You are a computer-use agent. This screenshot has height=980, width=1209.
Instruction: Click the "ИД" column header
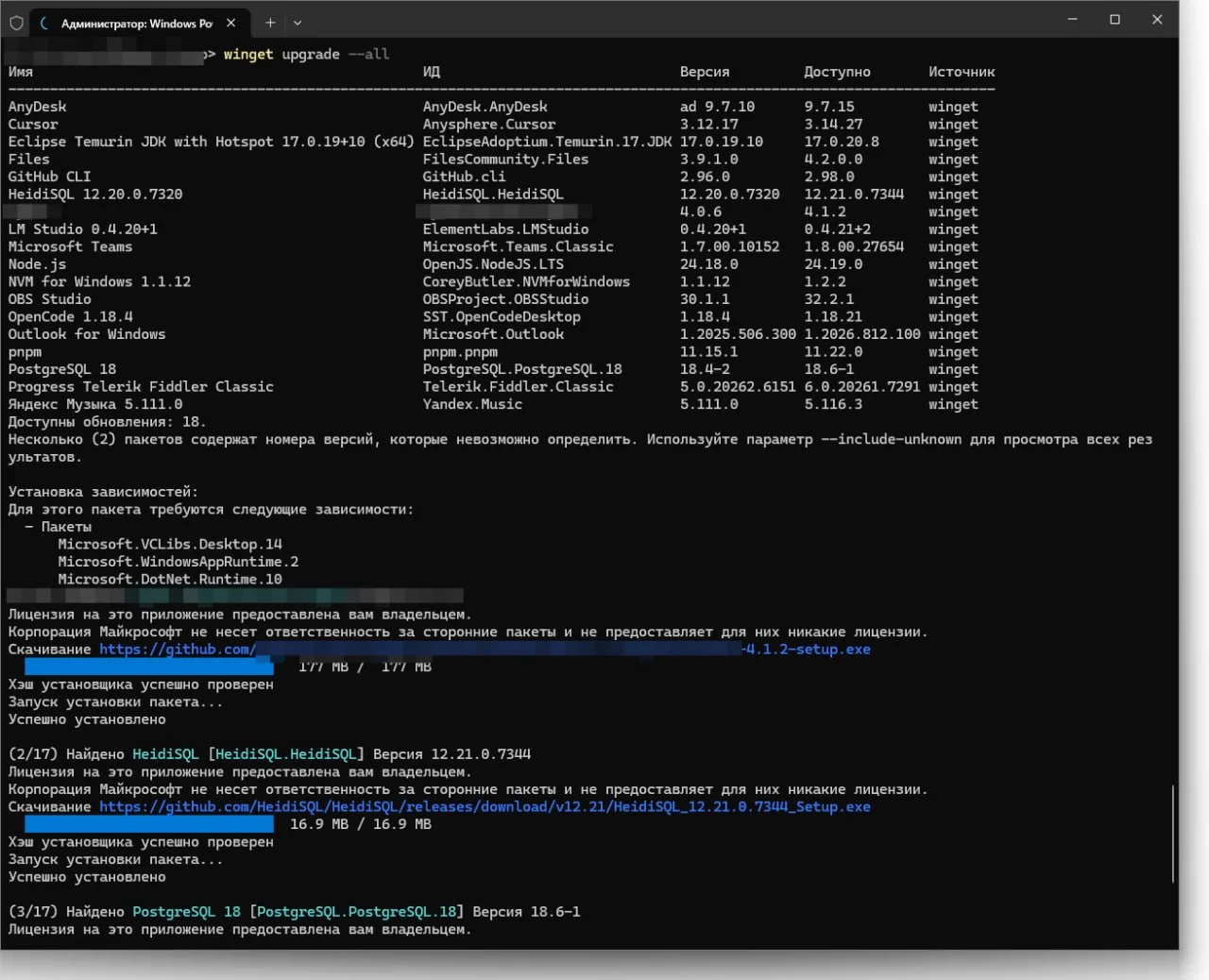pos(432,72)
